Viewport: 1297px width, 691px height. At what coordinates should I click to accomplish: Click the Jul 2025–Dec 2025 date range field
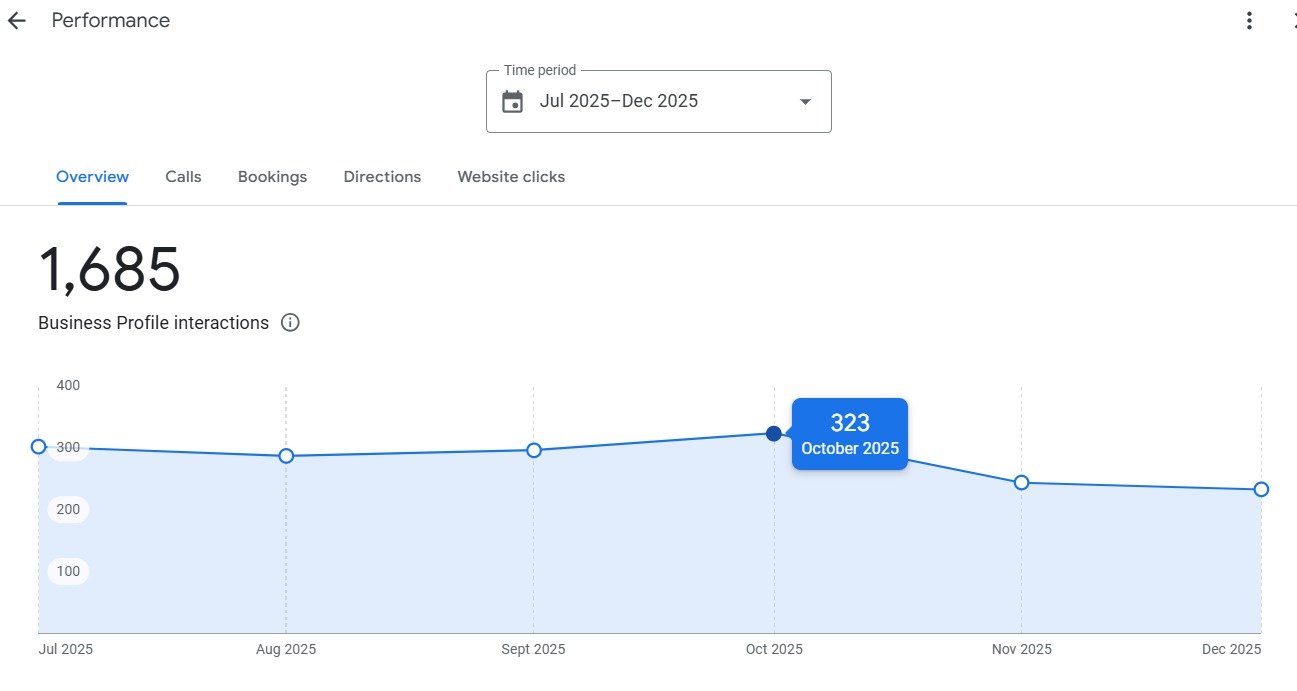point(618,101)
